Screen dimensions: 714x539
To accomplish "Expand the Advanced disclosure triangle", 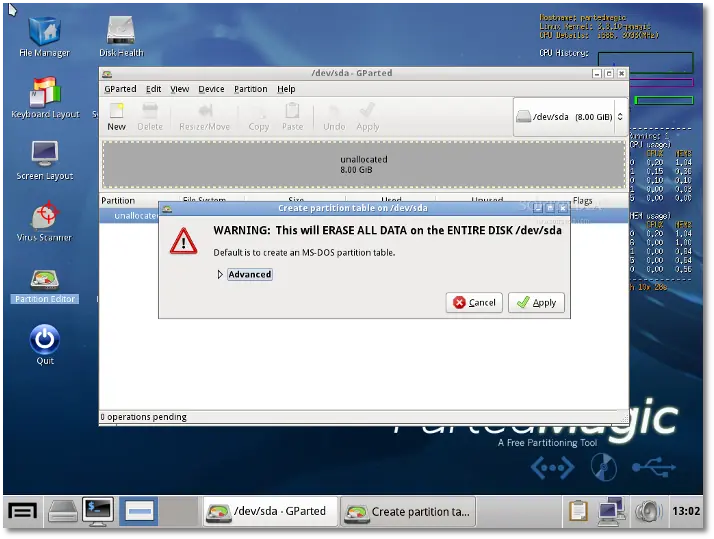I will [220, 275].
